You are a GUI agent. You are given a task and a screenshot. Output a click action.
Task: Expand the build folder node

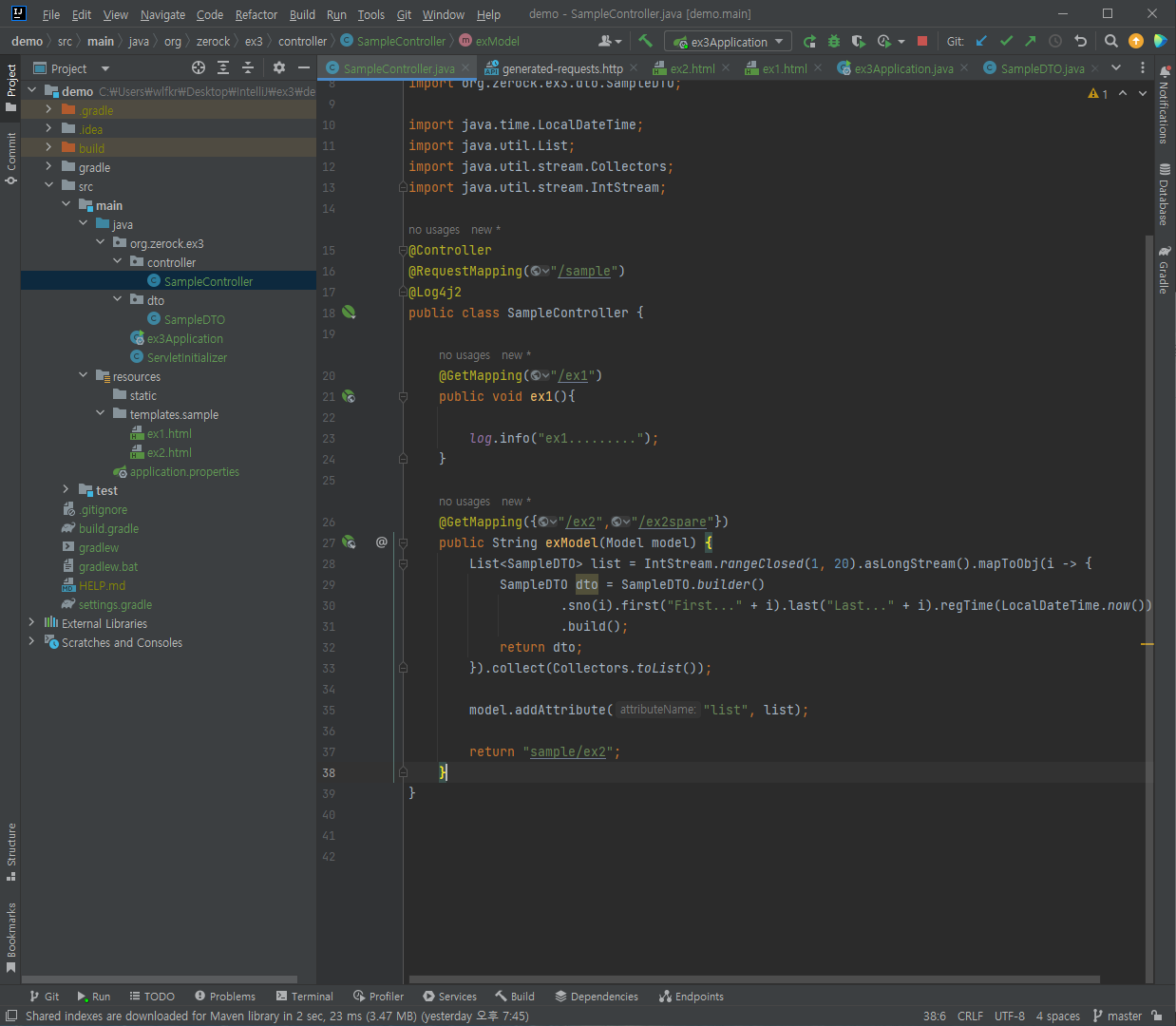point(48,148)
